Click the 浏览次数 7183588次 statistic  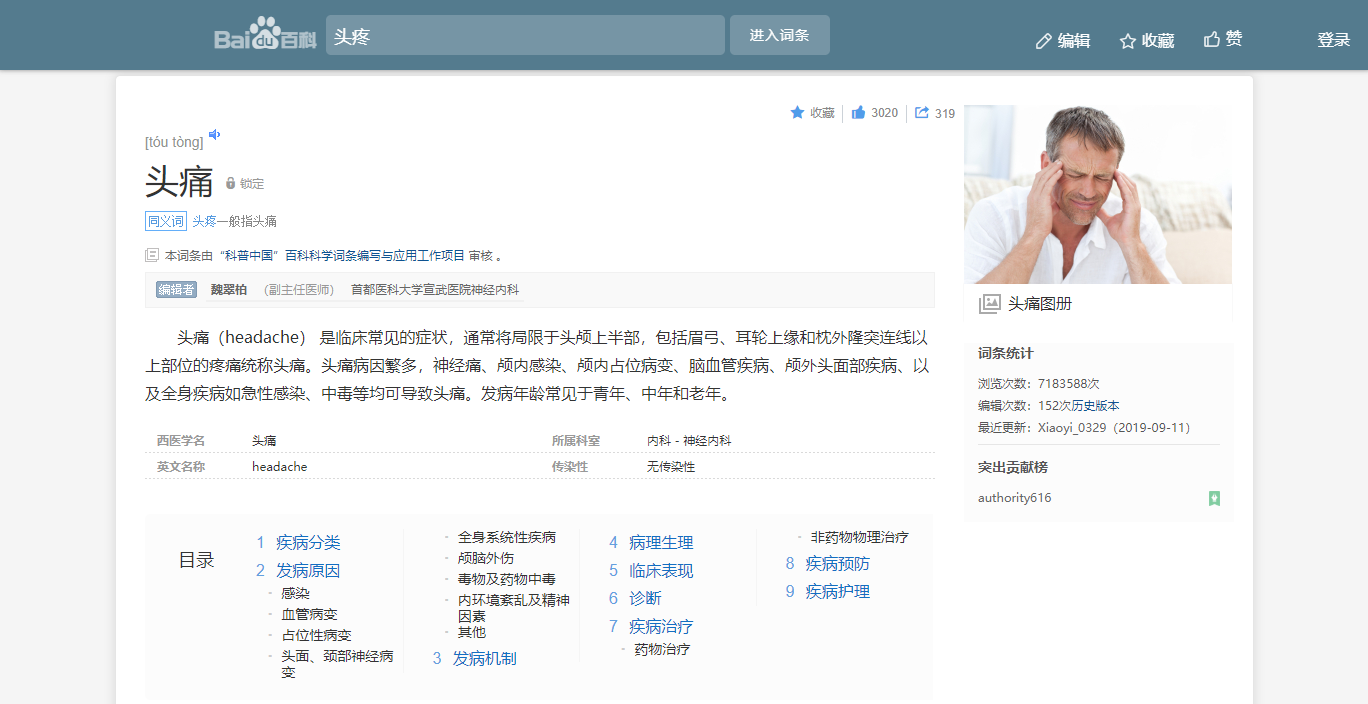pyautogui.click(x=1039, y=384)
